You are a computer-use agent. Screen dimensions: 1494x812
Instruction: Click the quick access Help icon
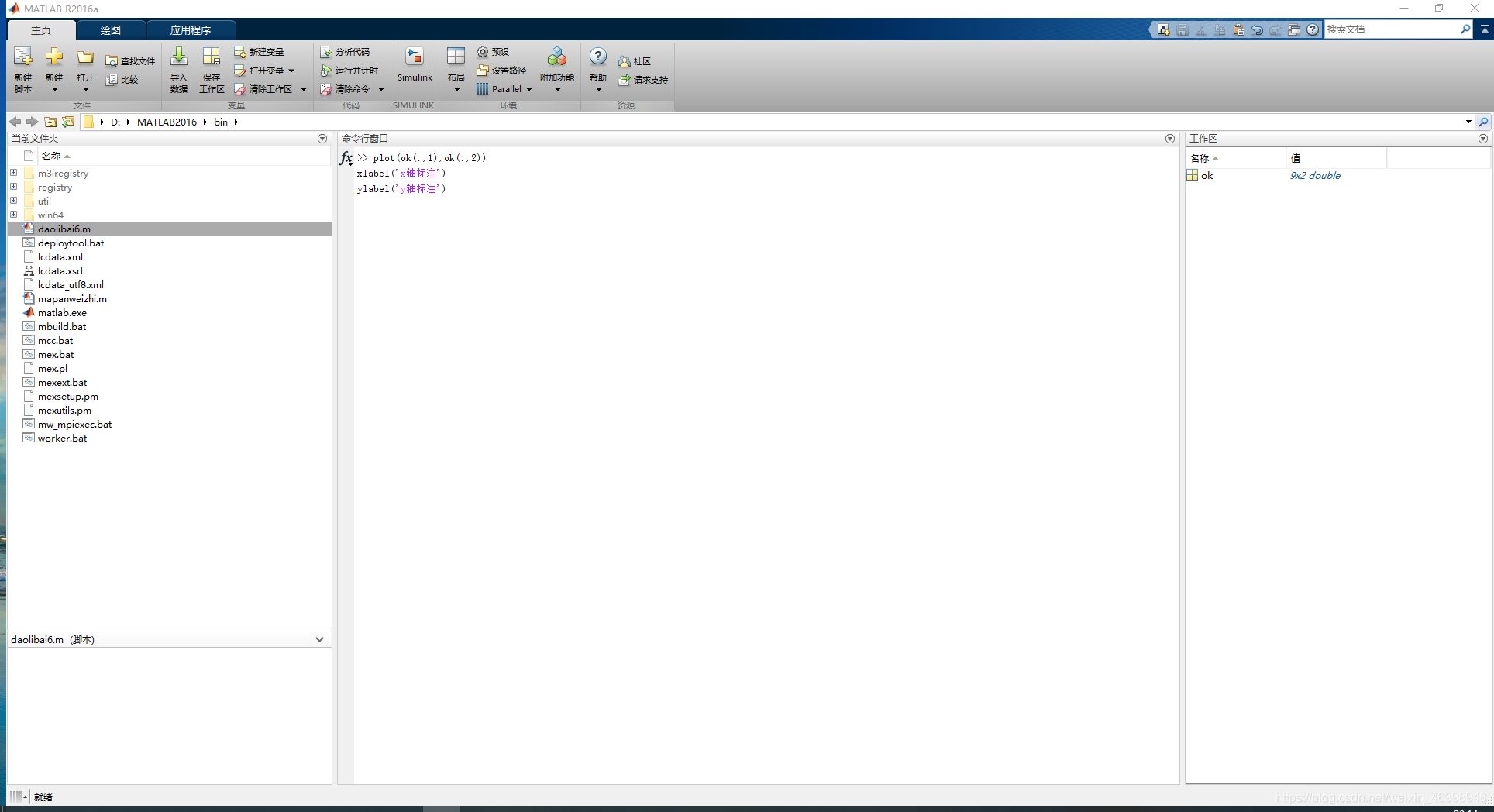(1313, 29)
